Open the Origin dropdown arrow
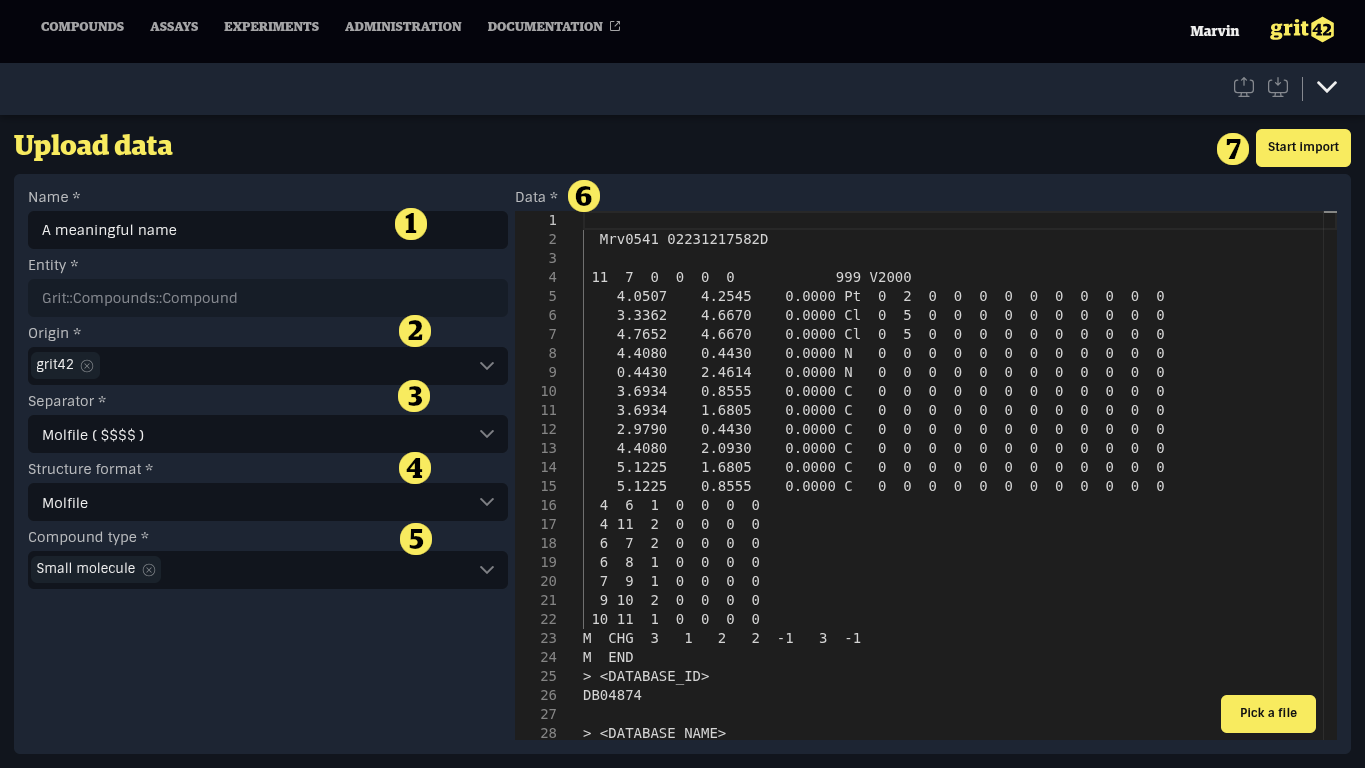The image size is (1365, 768). [x=487, y=366]
